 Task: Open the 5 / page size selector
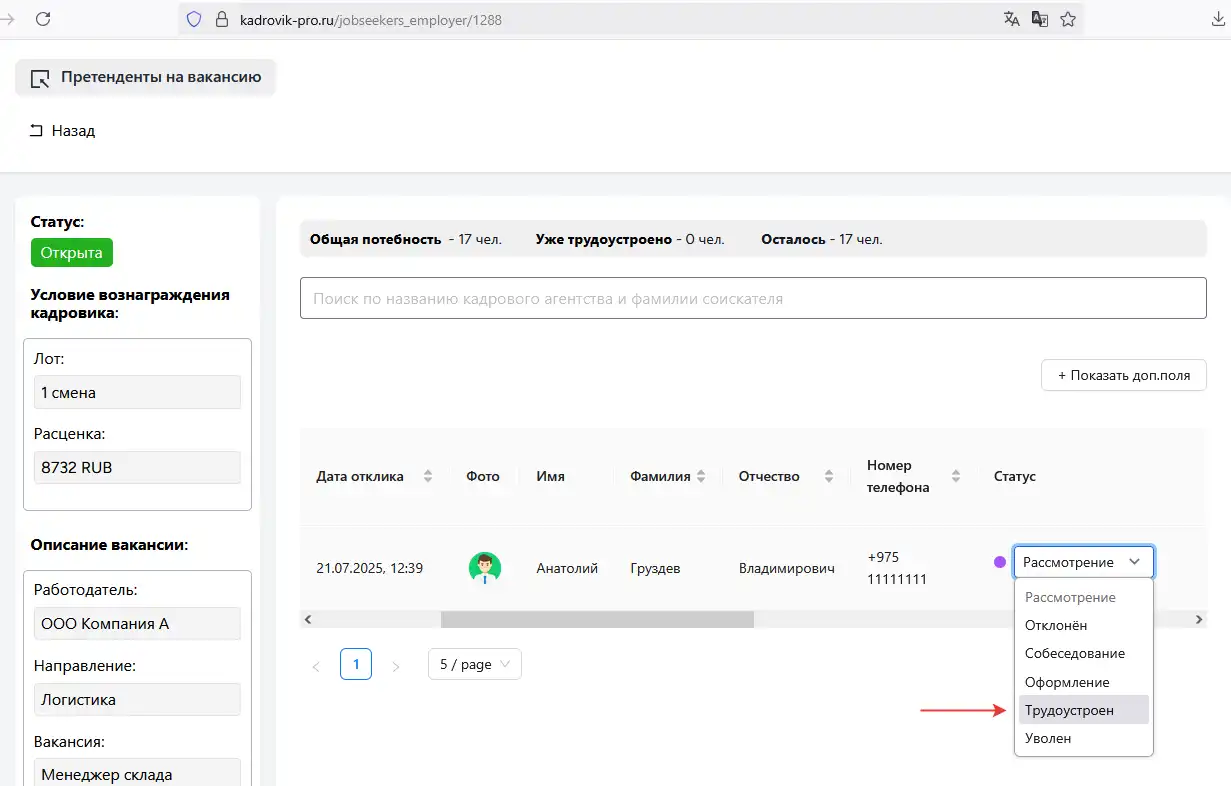tap(474, 664)
